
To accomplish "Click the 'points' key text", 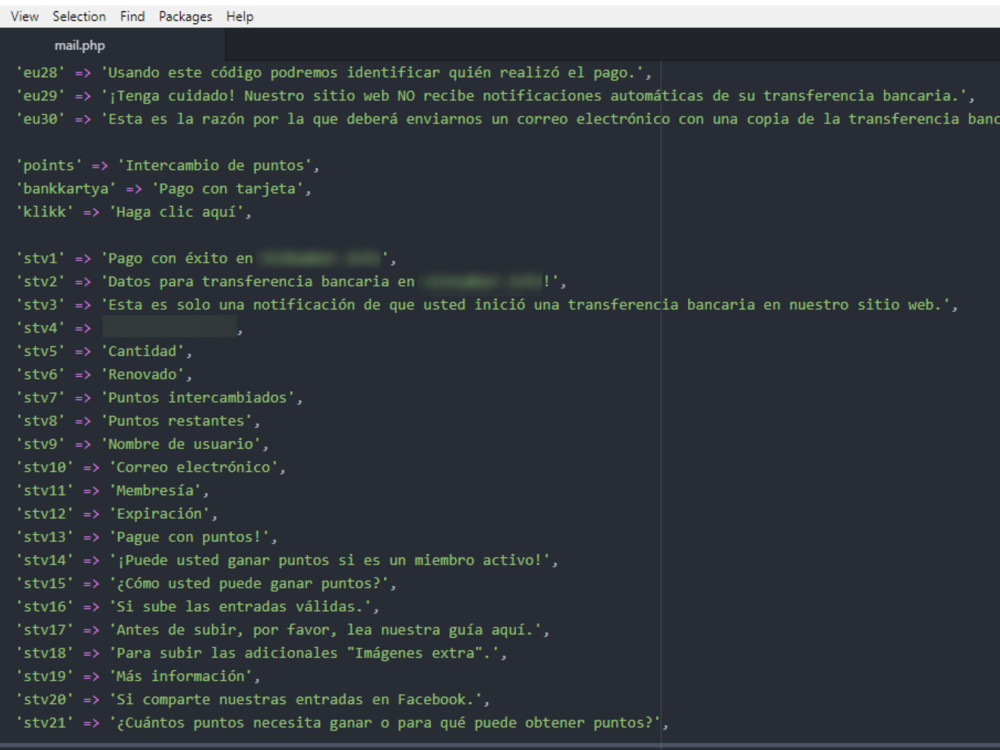I will tap(49, 166).
